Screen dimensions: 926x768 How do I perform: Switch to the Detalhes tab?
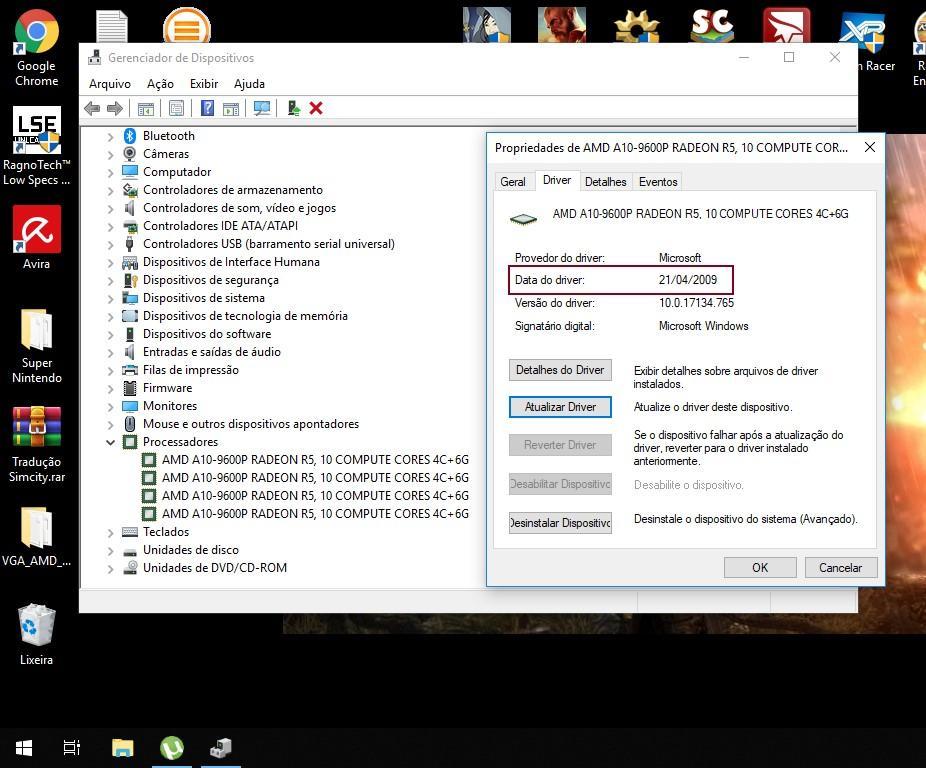click(x=605, y=182)
